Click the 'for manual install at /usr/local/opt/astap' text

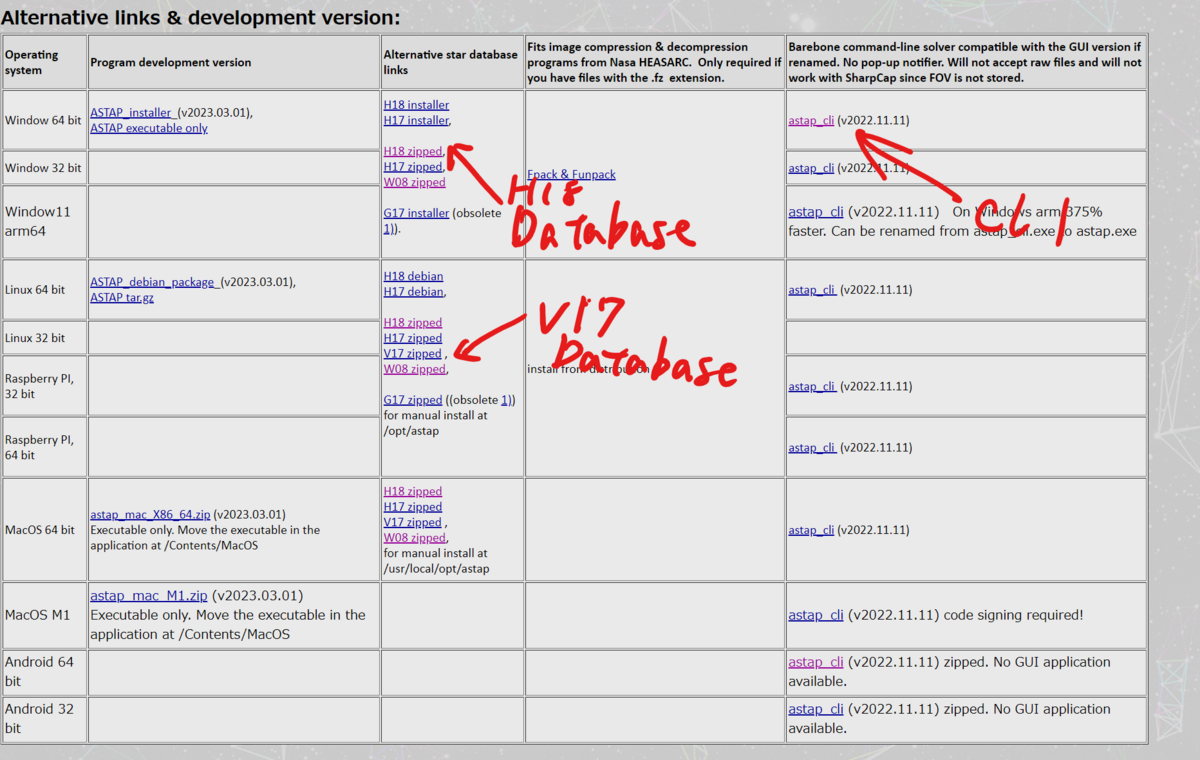(436, 561)
